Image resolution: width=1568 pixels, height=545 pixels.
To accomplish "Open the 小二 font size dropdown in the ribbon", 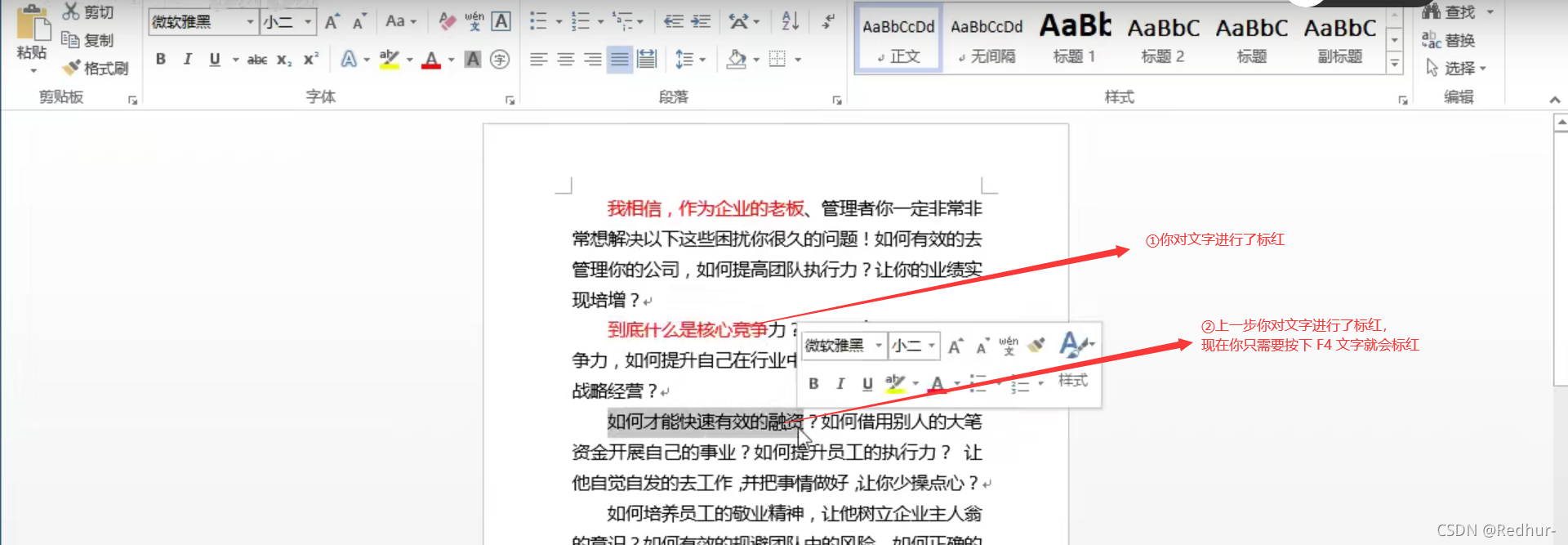I will point(308,22).
